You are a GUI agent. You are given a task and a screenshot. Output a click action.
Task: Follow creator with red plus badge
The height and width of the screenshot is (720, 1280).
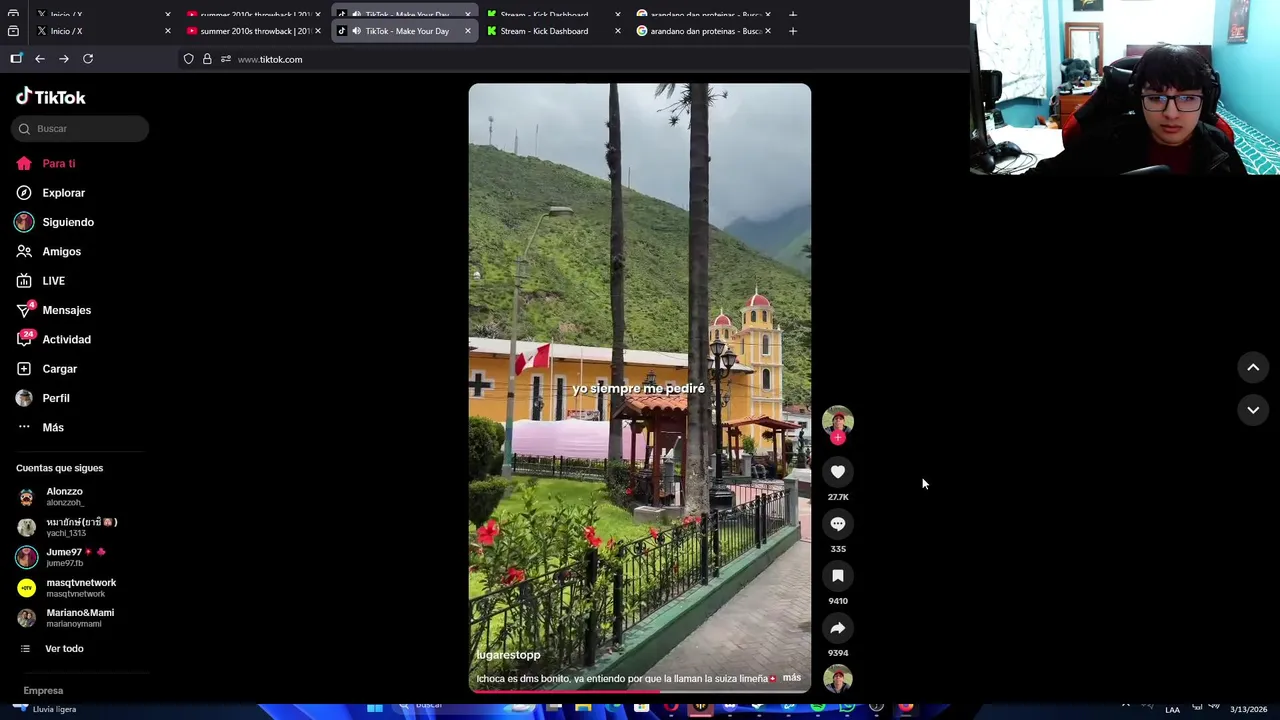(x=838, y=438)
